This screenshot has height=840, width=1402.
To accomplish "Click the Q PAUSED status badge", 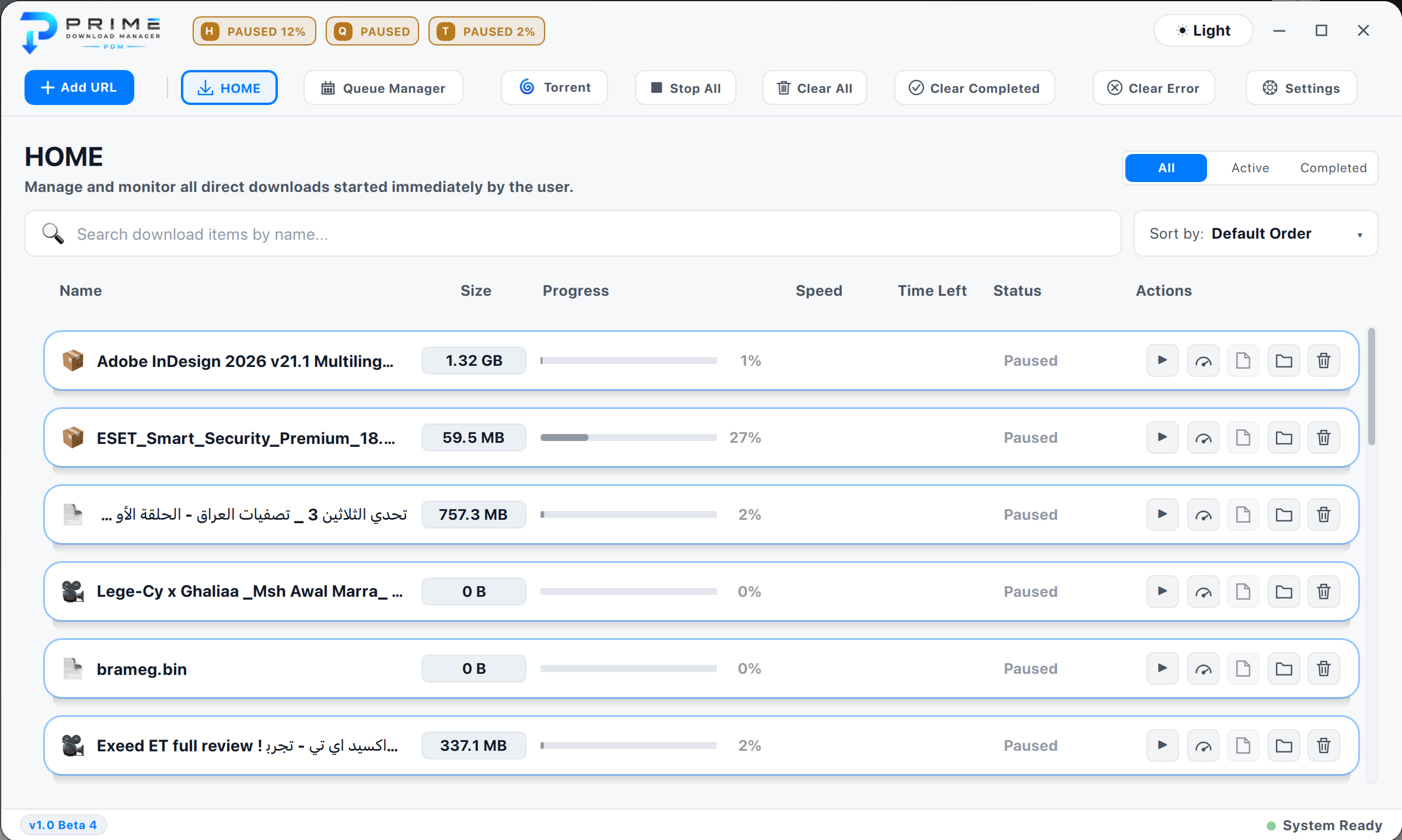I will click(372, 31).
